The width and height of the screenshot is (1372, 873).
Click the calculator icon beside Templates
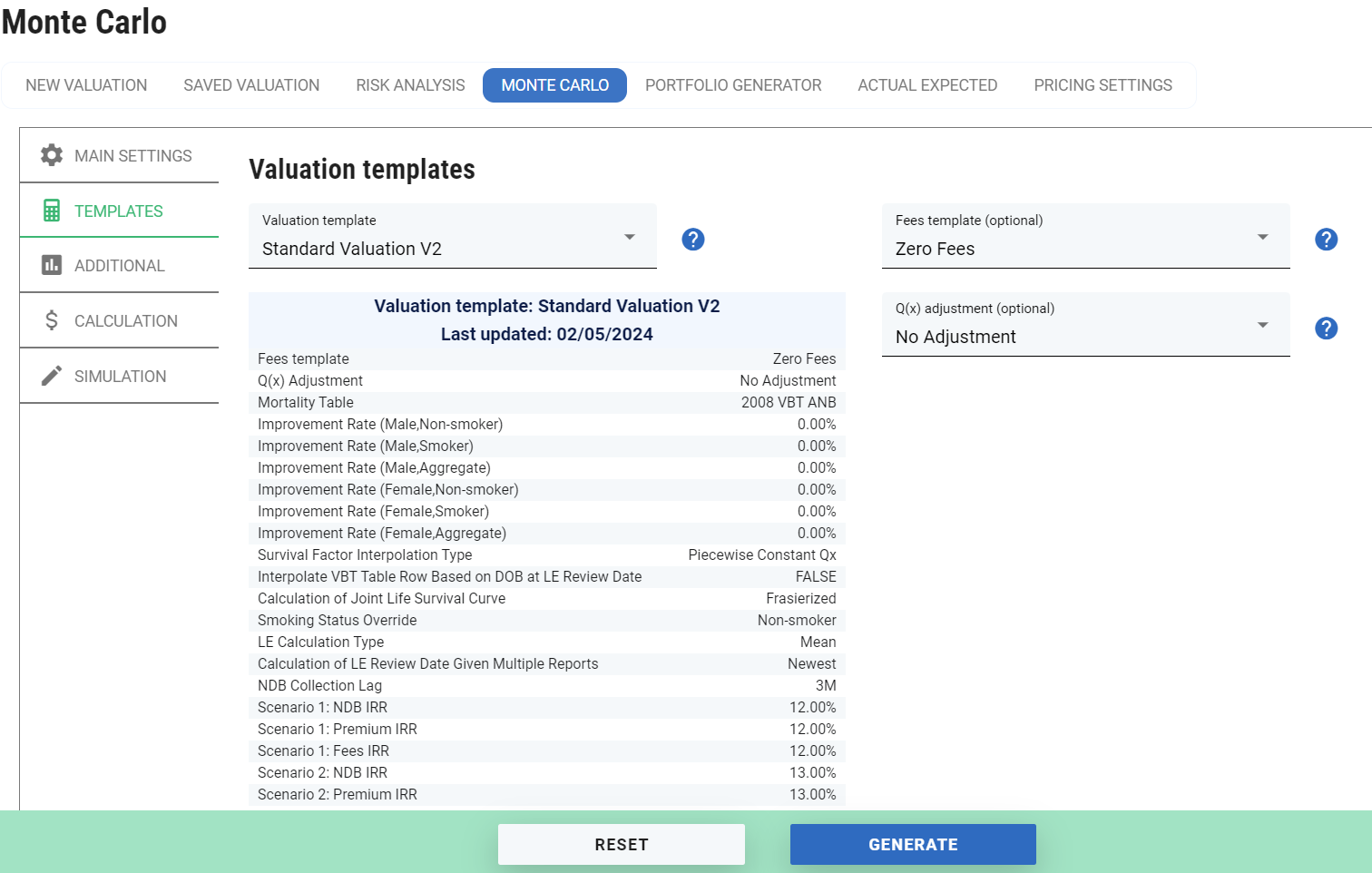pos(52,211)
